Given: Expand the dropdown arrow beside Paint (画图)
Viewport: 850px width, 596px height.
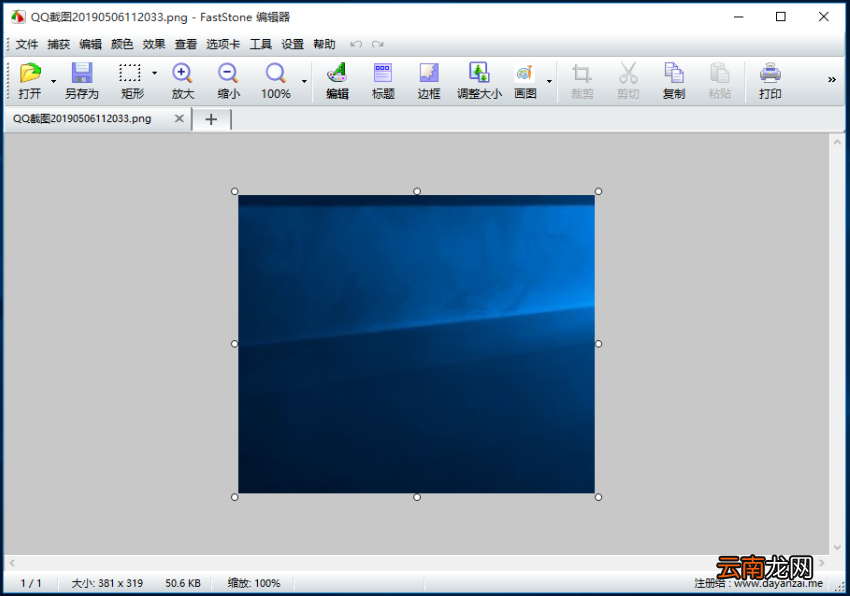Looking at the screenshot, I should pos(549,81).
